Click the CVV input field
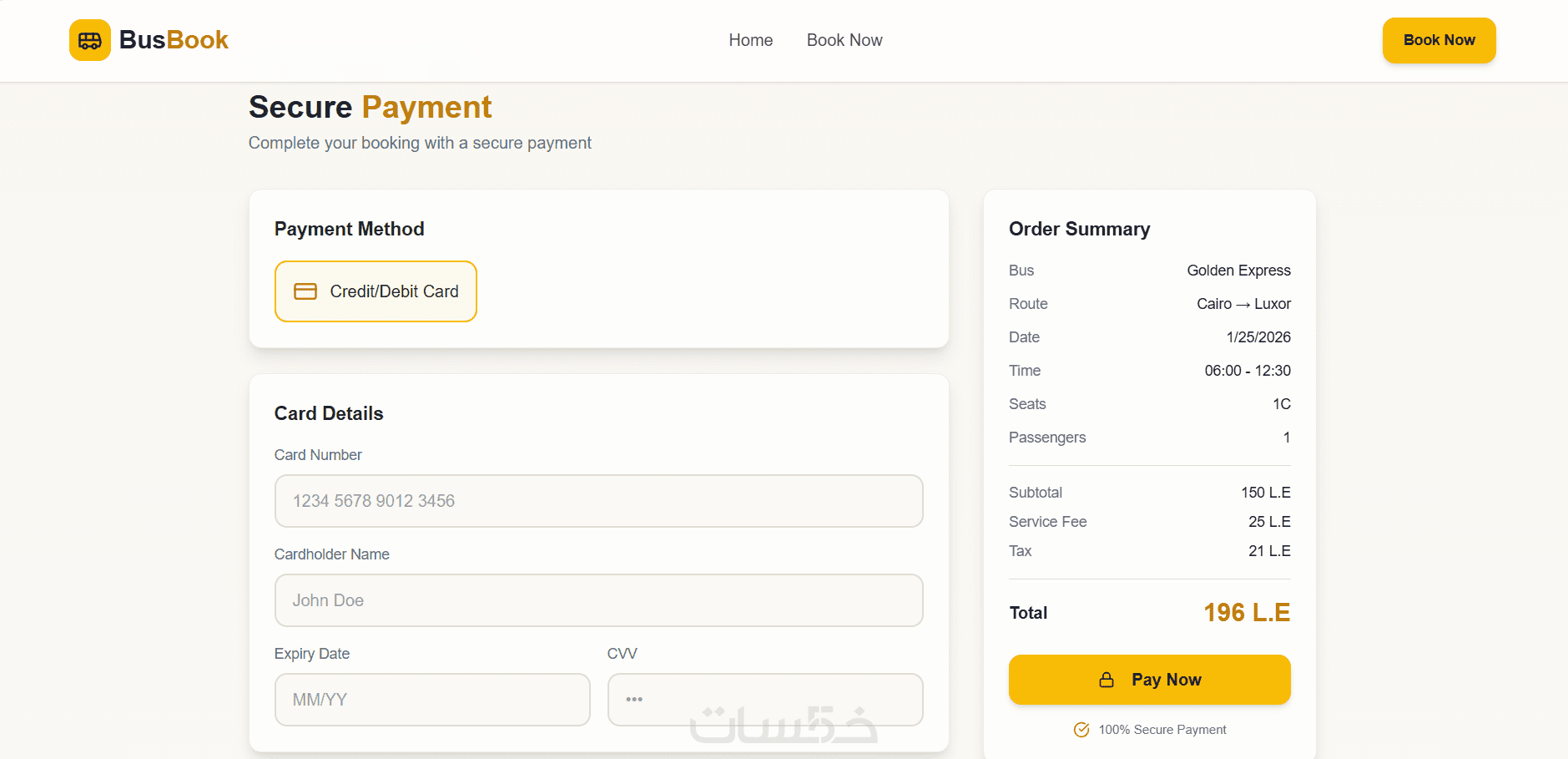1568x759 pixels. [764, 700]
